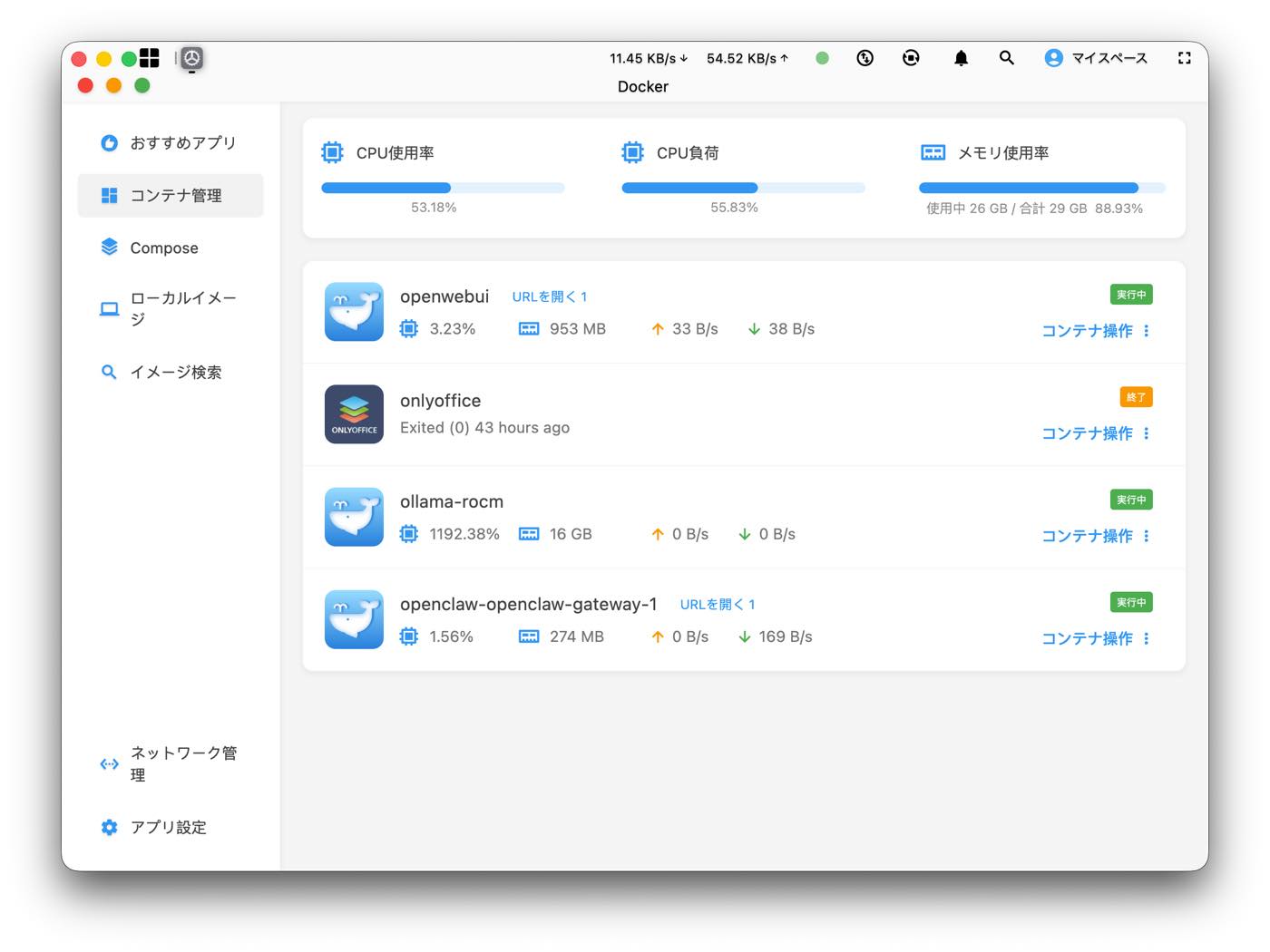The height and width of the screenshot is (952, 1270).
Task: Click the openwebui whale container icon
Action: 354,311
